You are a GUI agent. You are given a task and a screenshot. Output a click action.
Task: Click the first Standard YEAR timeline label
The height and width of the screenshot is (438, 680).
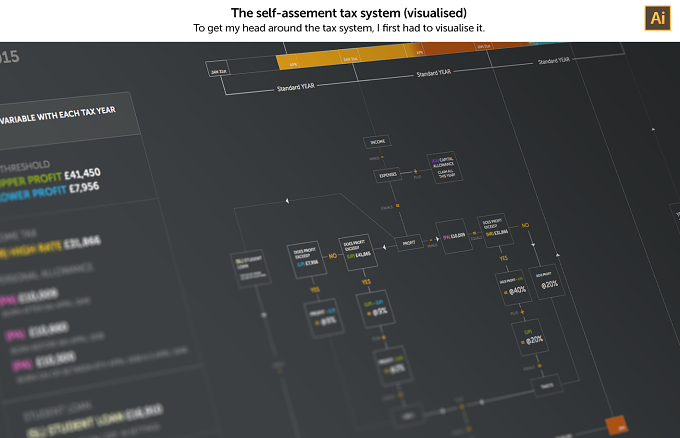[x=296, y=87]
